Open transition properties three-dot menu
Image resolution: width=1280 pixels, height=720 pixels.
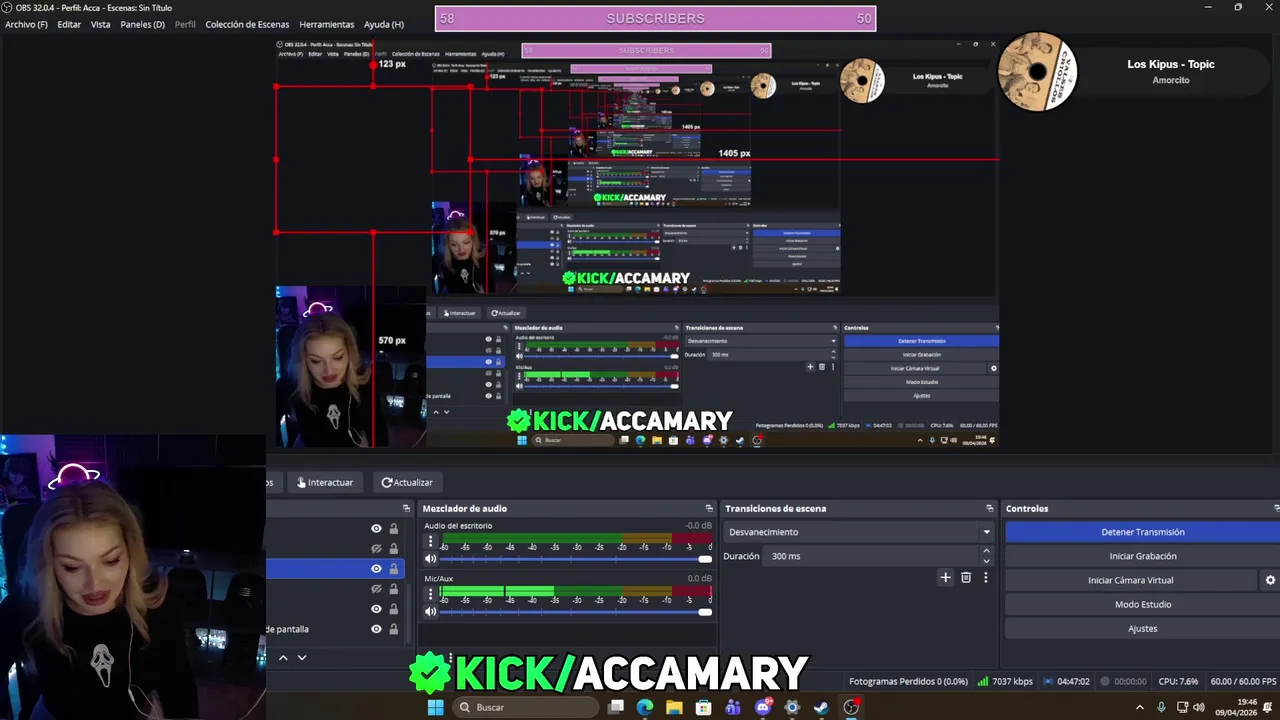coord(986,577)
